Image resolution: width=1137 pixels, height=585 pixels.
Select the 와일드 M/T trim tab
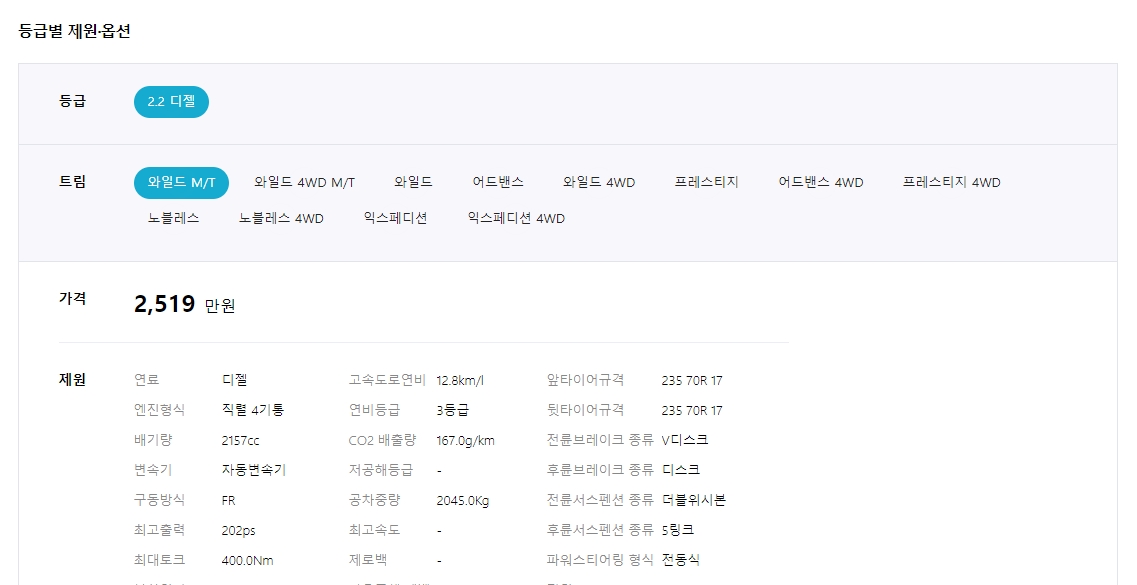(180, 182)
